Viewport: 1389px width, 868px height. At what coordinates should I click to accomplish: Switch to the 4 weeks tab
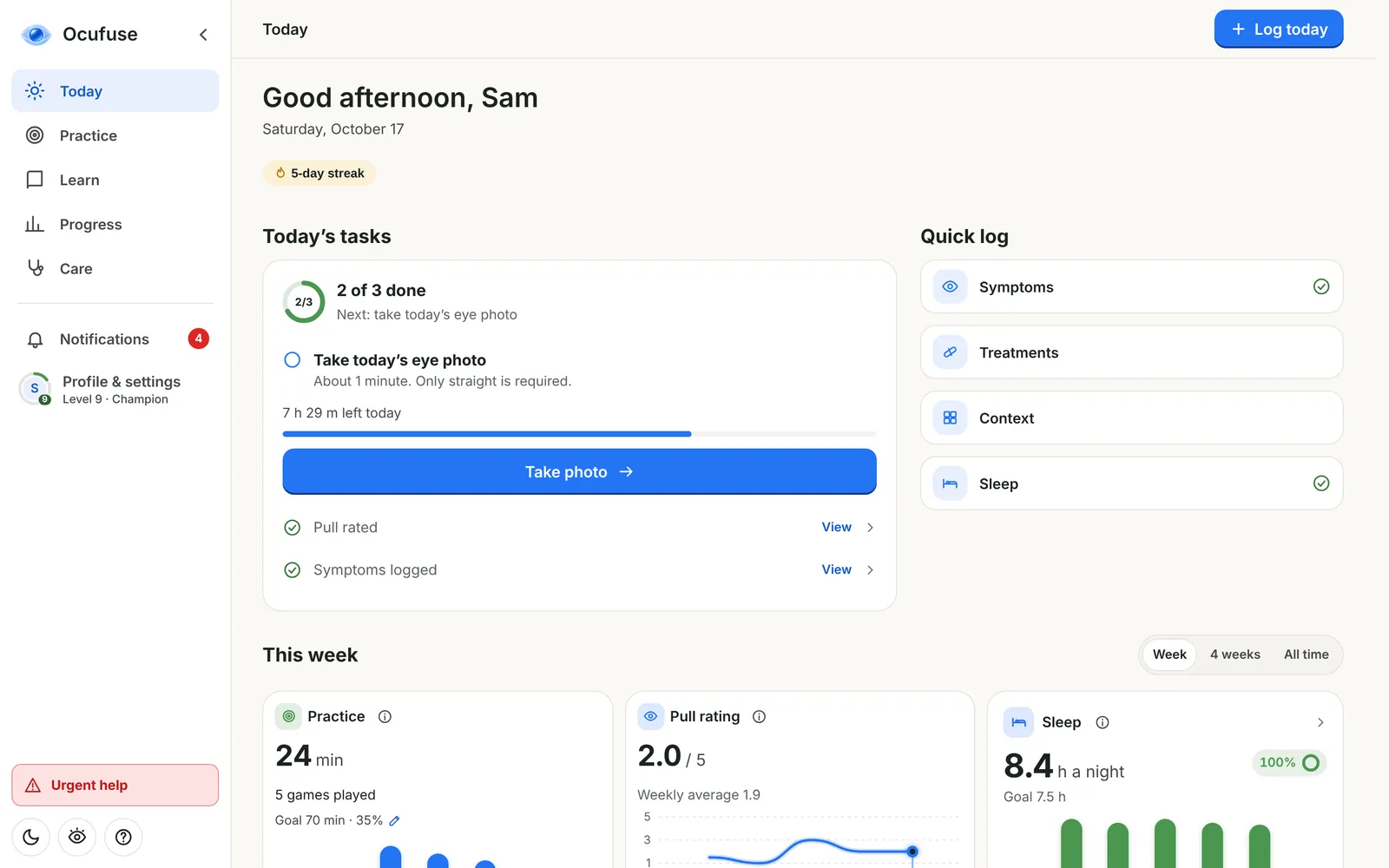click(x=1235, y=654)
